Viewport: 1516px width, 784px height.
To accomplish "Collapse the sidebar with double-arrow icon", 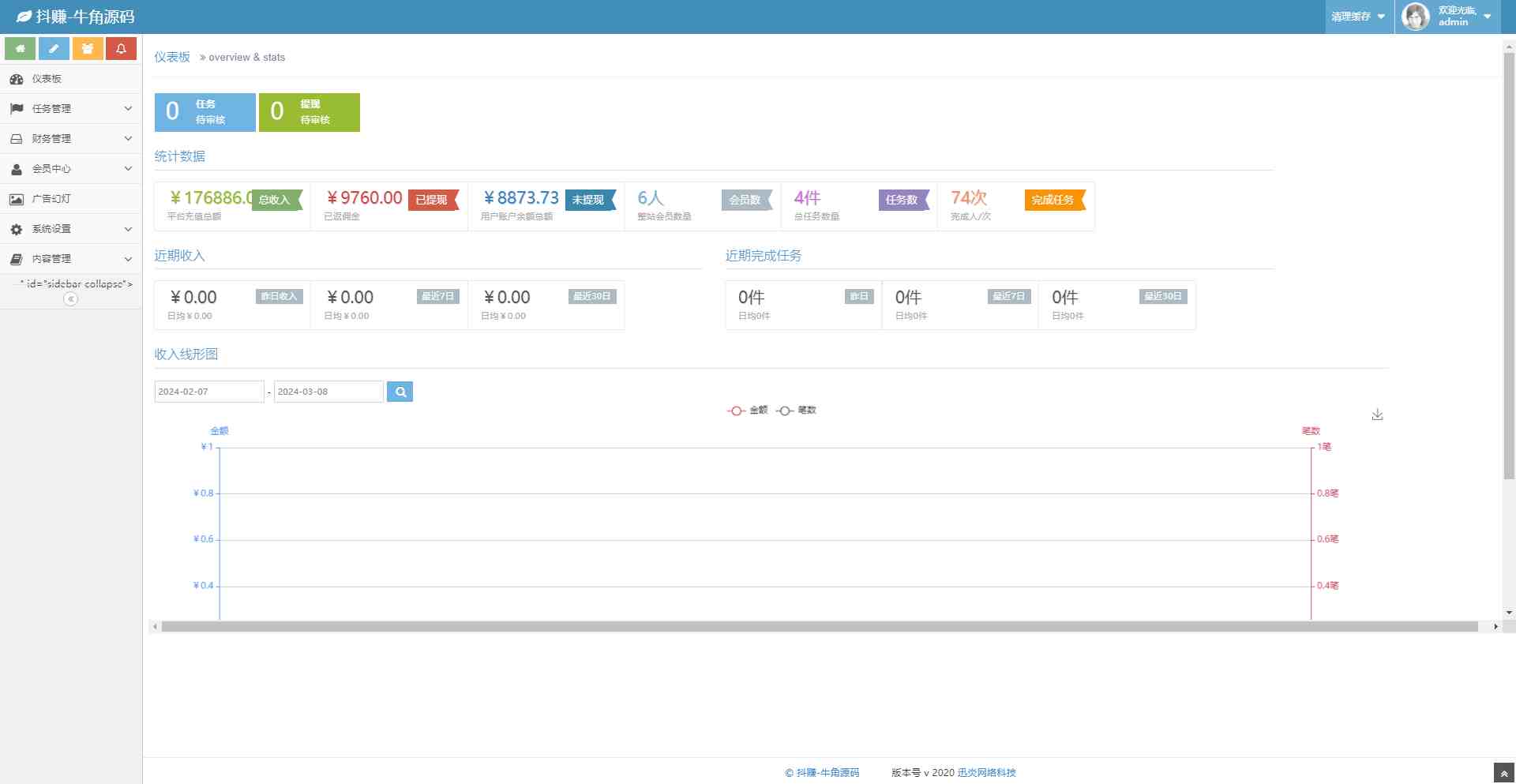I will tap(70, 299).
